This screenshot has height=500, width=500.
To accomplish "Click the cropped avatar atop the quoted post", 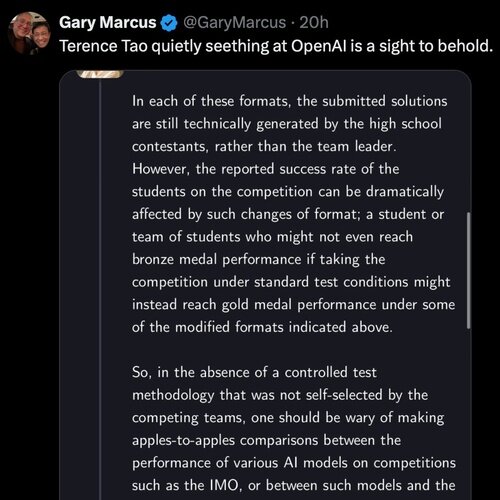I will point(100,74).
